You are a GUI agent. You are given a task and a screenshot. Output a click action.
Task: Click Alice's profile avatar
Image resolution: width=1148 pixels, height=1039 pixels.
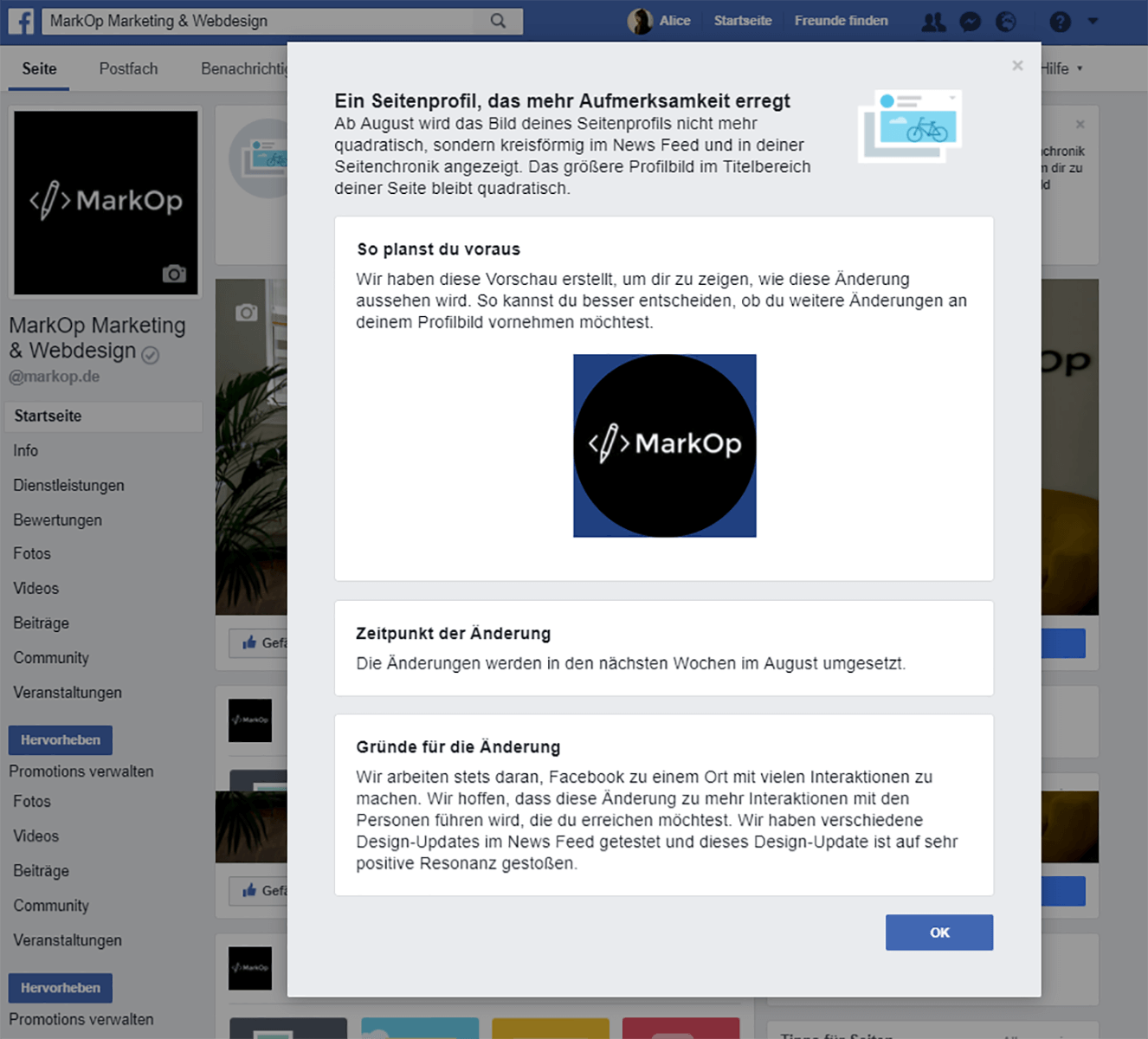click(640, 22)
